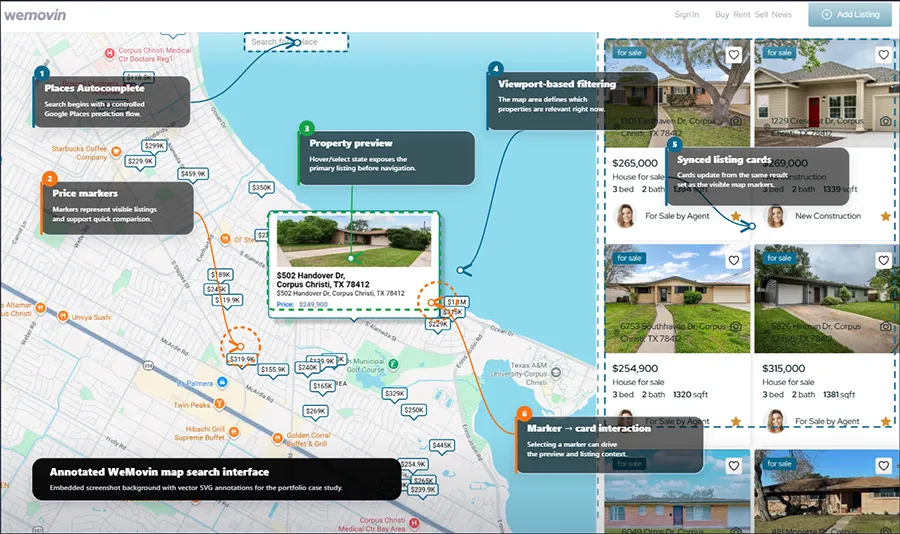Screen dimensions: 900x534
Task: Open the Sign In link
Action: (686, 14)
